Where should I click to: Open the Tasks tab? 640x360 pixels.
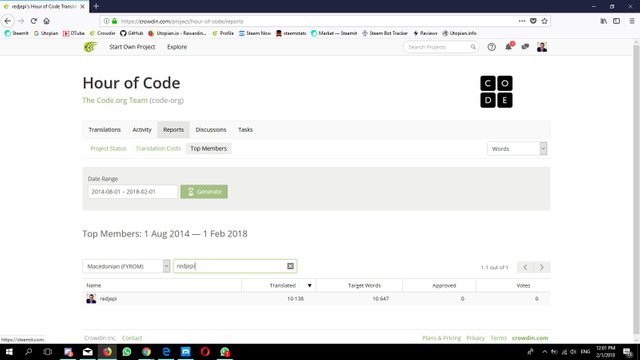click(245, 129)
